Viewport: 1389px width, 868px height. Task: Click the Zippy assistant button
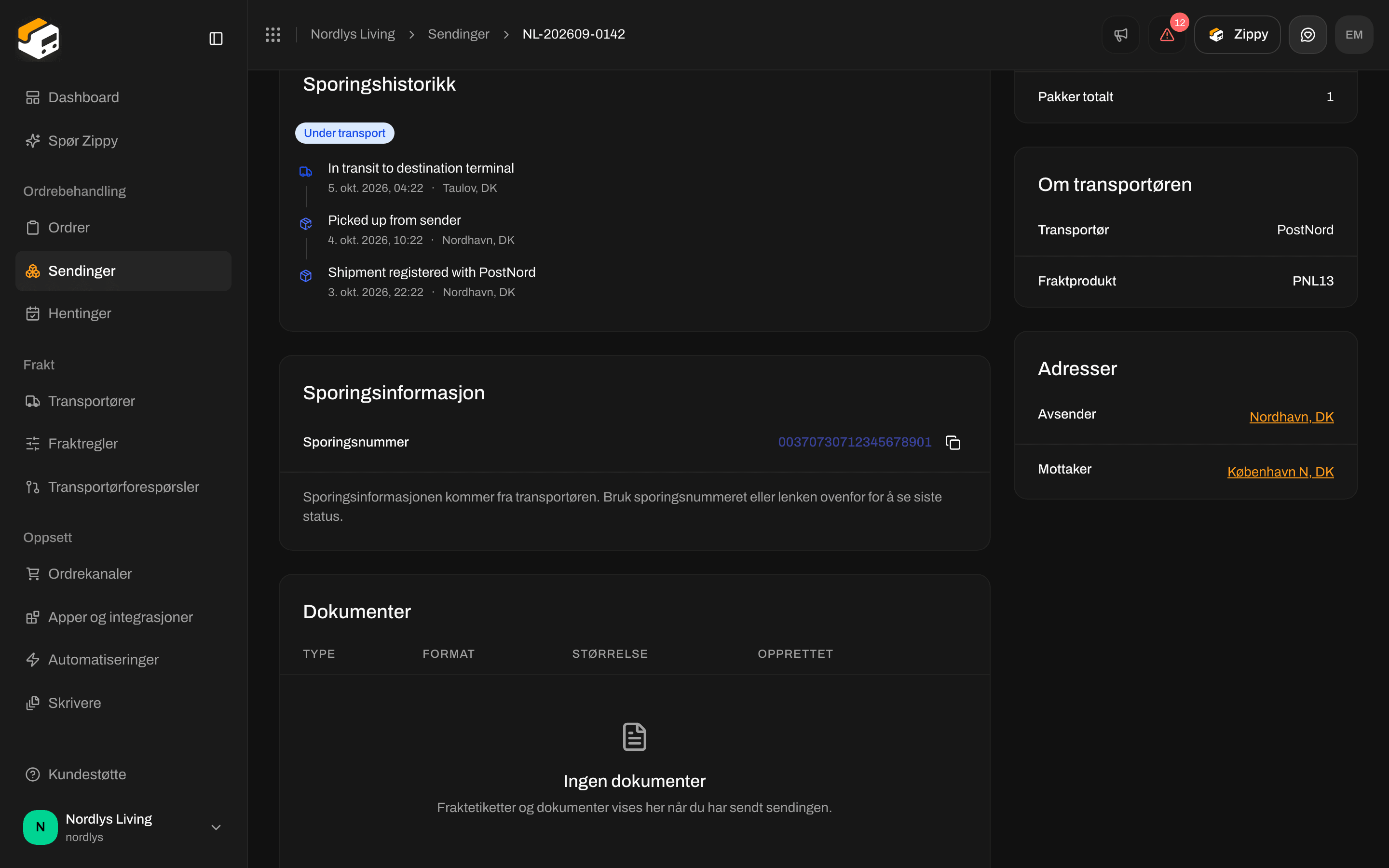click(1238, 34)
